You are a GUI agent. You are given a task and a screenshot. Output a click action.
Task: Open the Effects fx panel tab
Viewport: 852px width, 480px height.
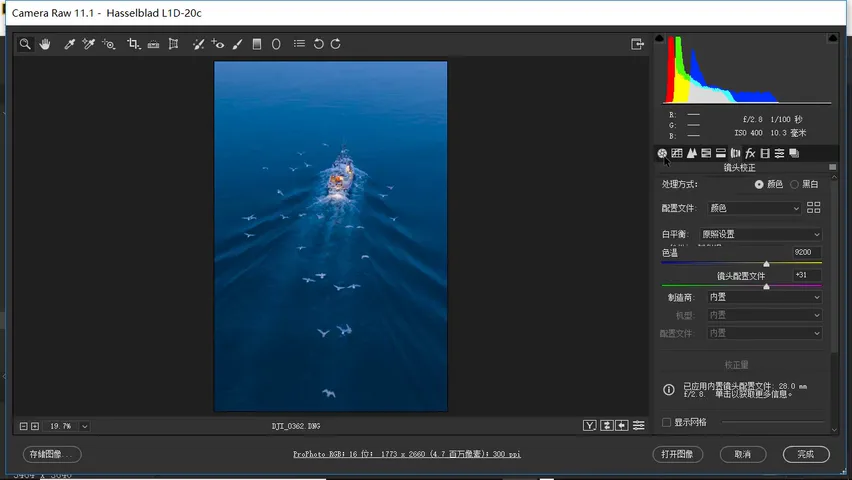750,153
